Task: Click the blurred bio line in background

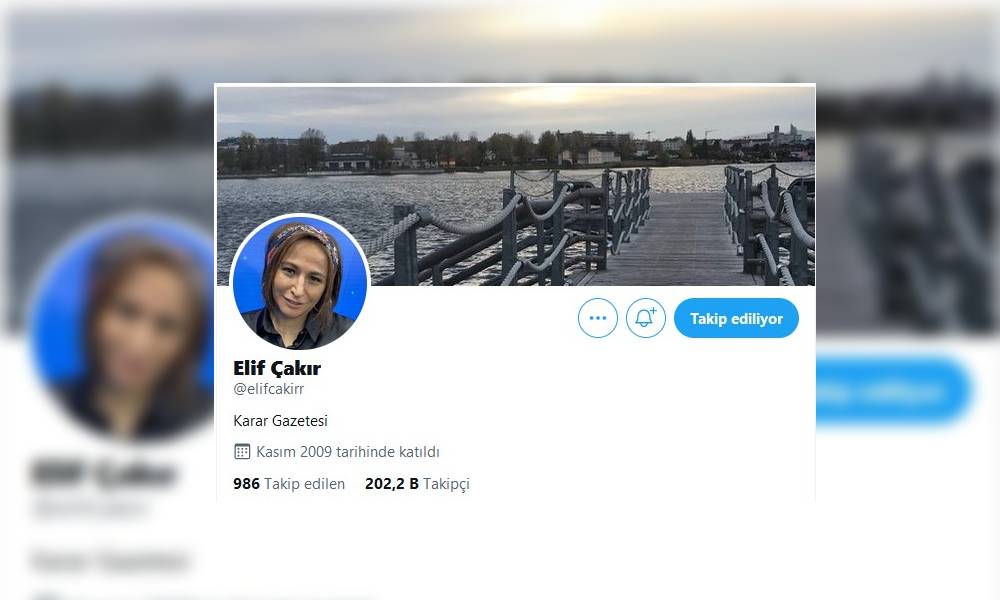Action: tap(110, 561)
